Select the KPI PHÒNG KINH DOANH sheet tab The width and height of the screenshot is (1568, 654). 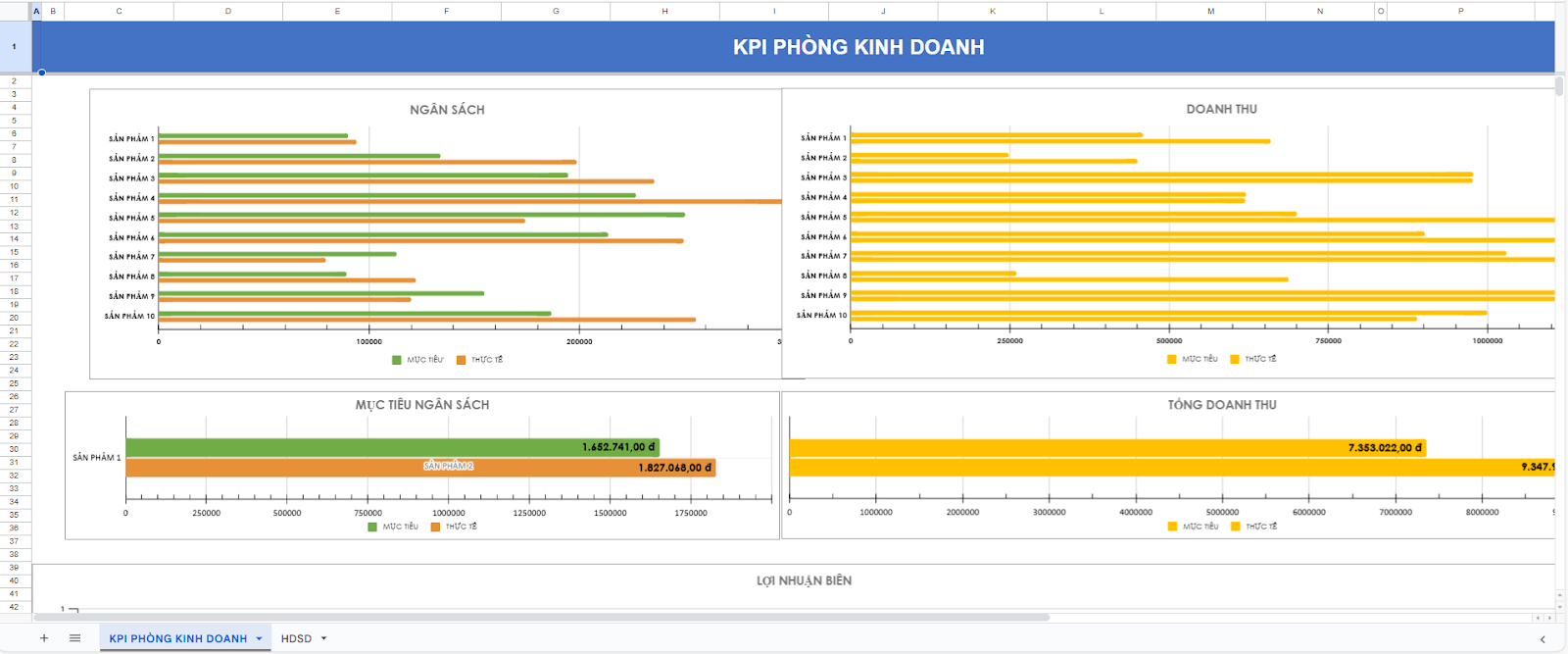click(x=177, y=638)
